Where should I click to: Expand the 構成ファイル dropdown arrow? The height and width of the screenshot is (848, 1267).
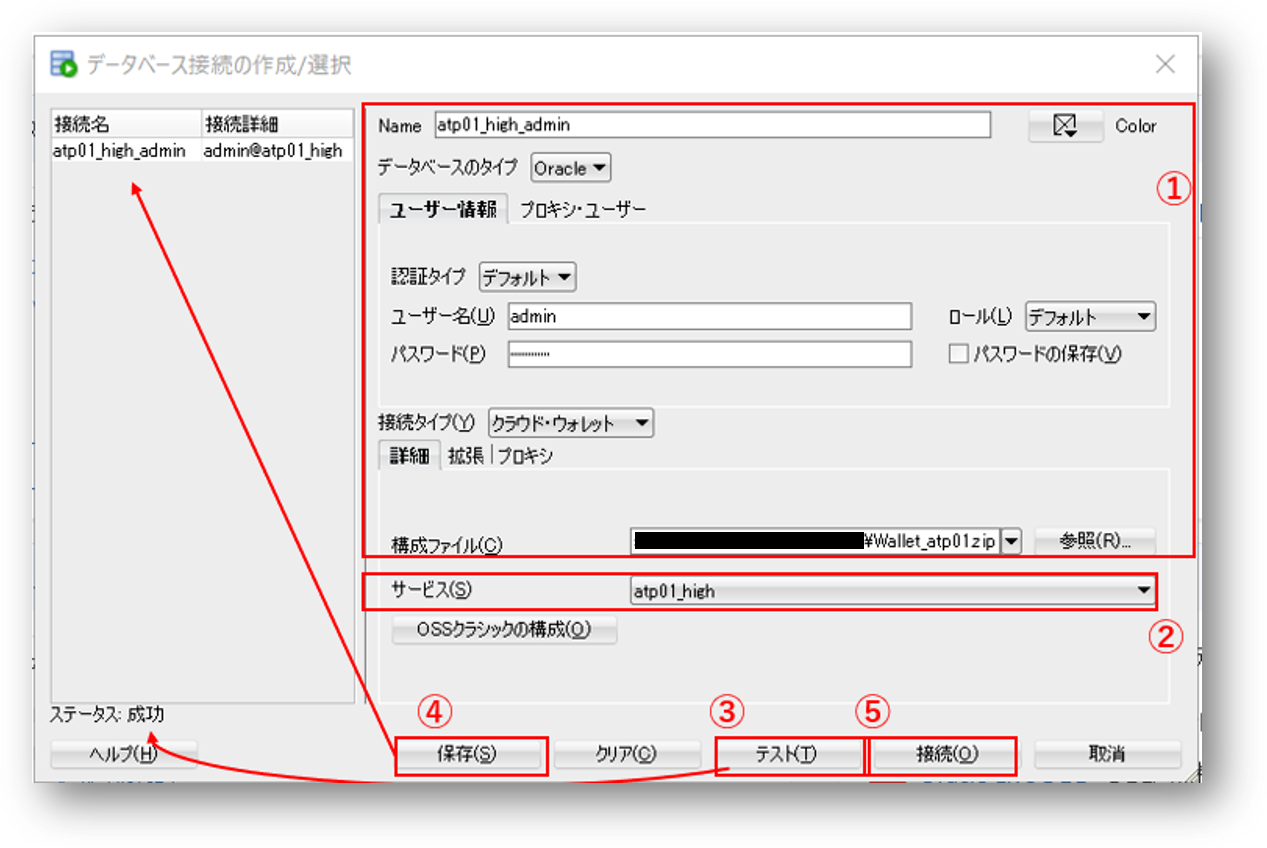coord(1012,540)
